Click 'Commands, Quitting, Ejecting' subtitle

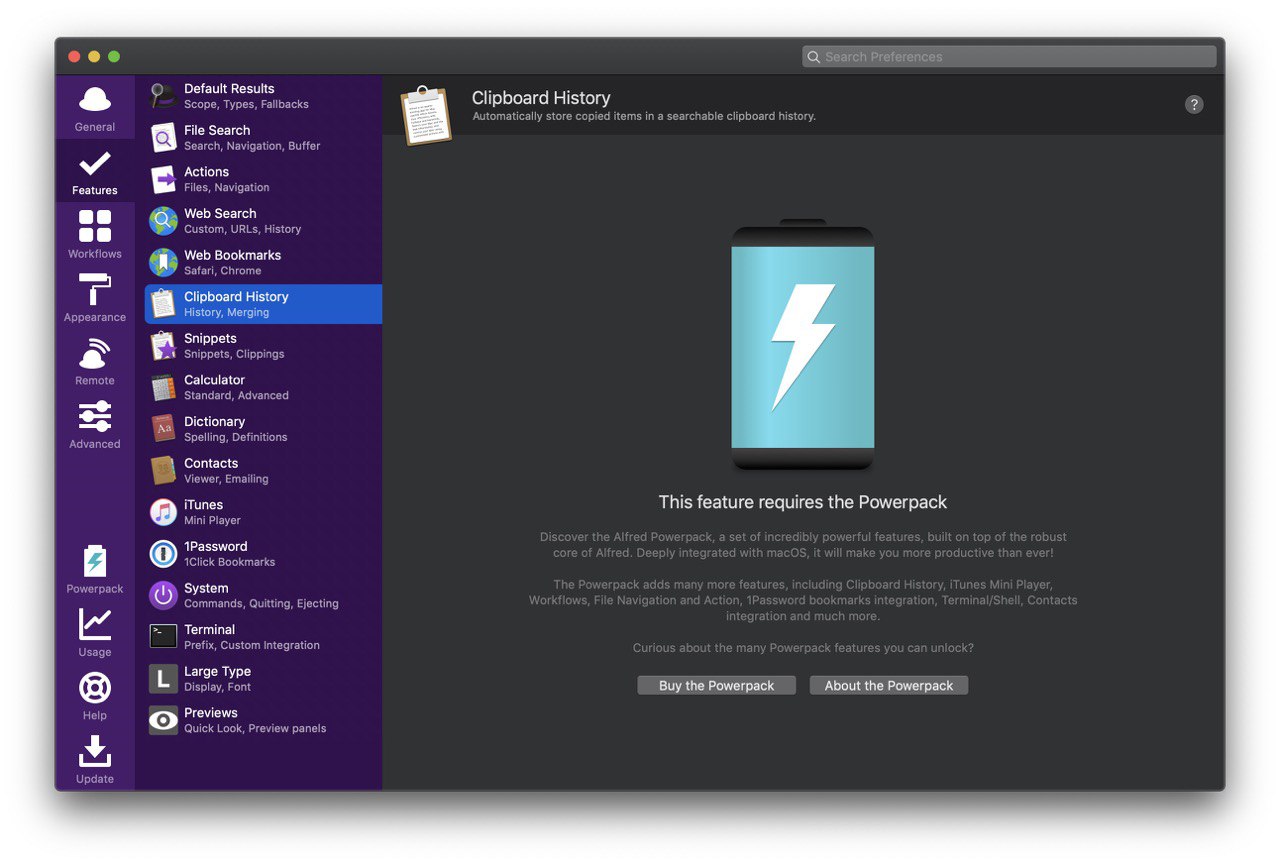[x=261, y=604]
